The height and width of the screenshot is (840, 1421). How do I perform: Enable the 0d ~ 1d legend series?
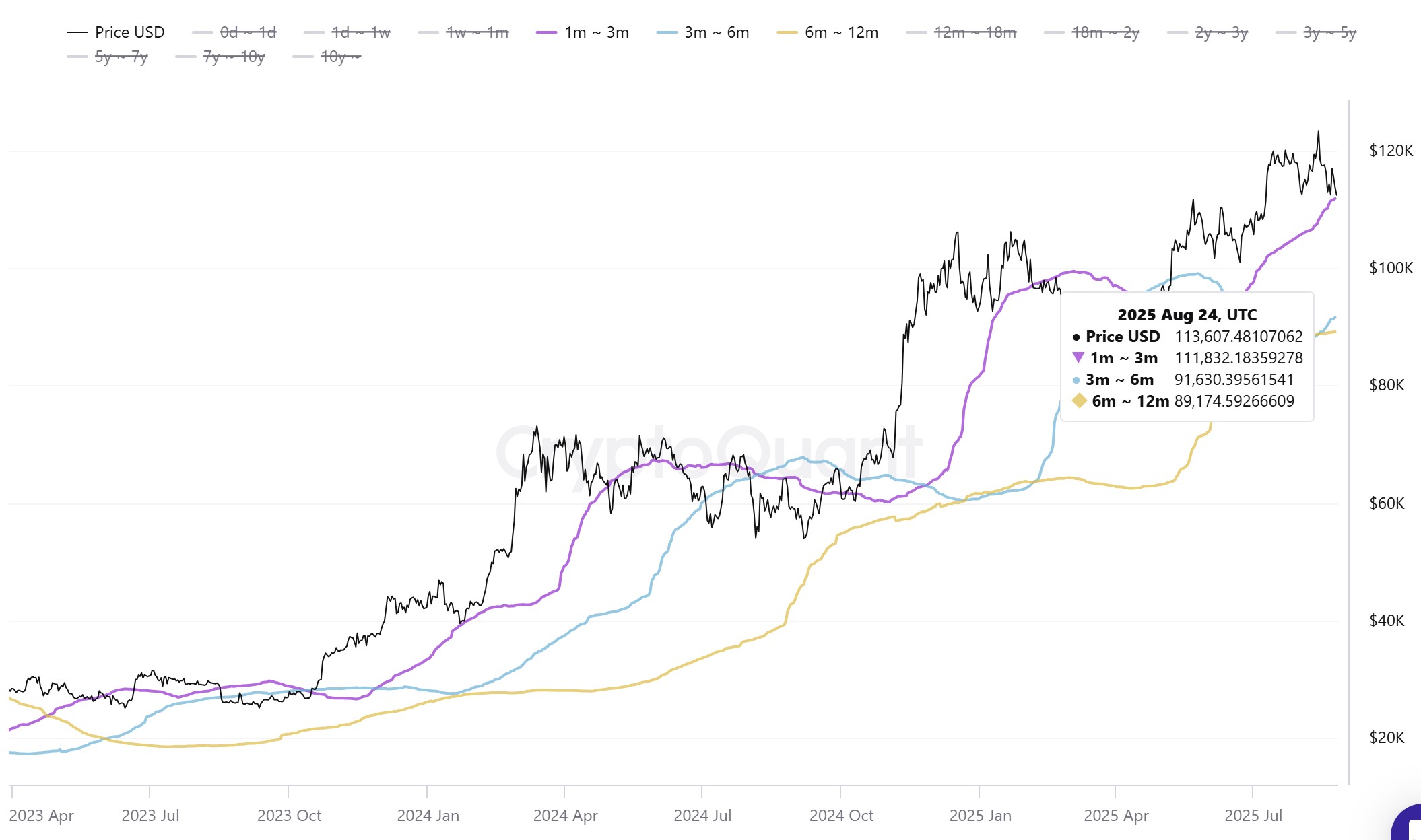tap(234, 32)
